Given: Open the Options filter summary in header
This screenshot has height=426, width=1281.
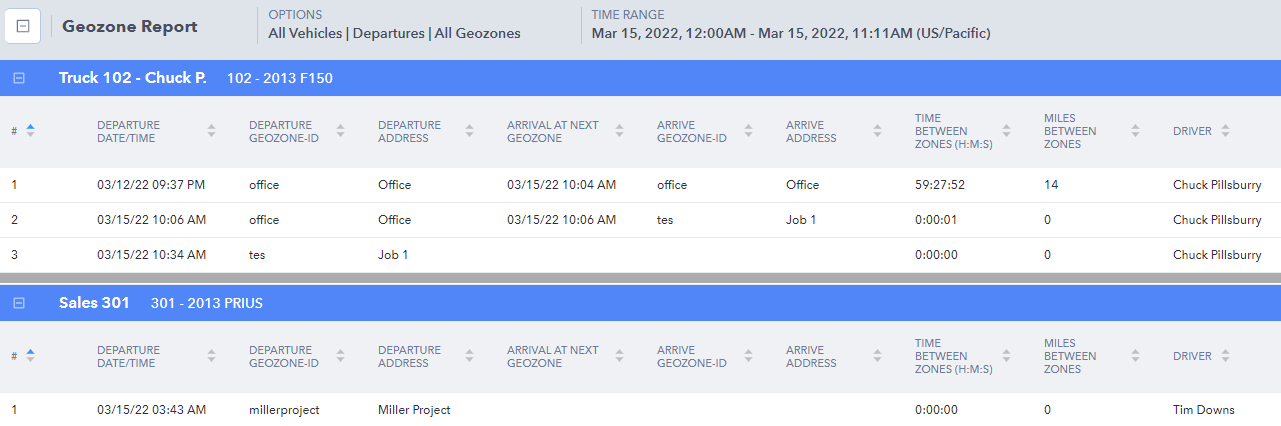Looking at the screenshot, I should [394, 33].
